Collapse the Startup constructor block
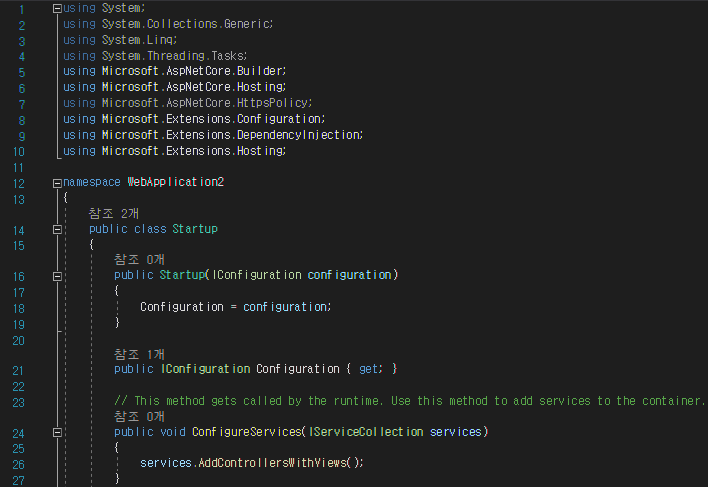This screenshot has height=487, width=708. pyautogui.click(x=57, y=276)
